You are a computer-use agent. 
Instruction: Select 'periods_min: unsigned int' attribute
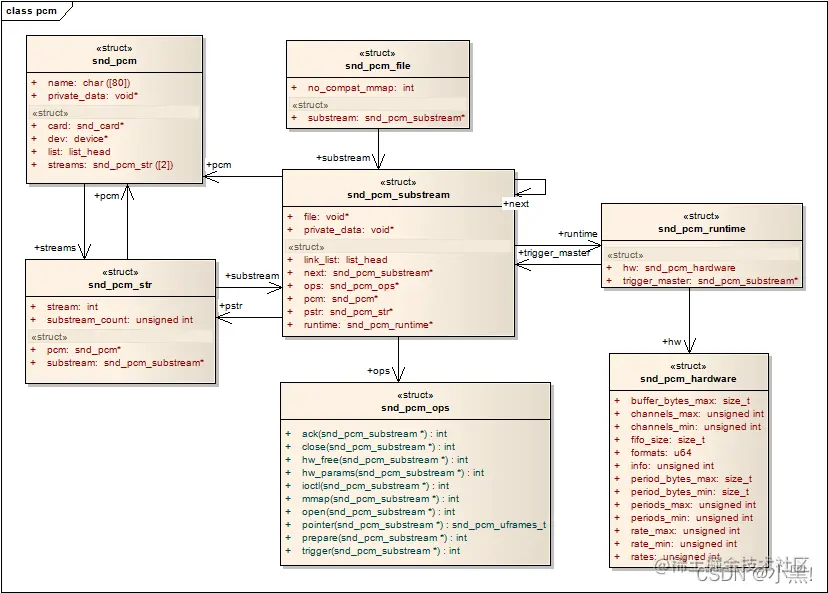[692, 518]
